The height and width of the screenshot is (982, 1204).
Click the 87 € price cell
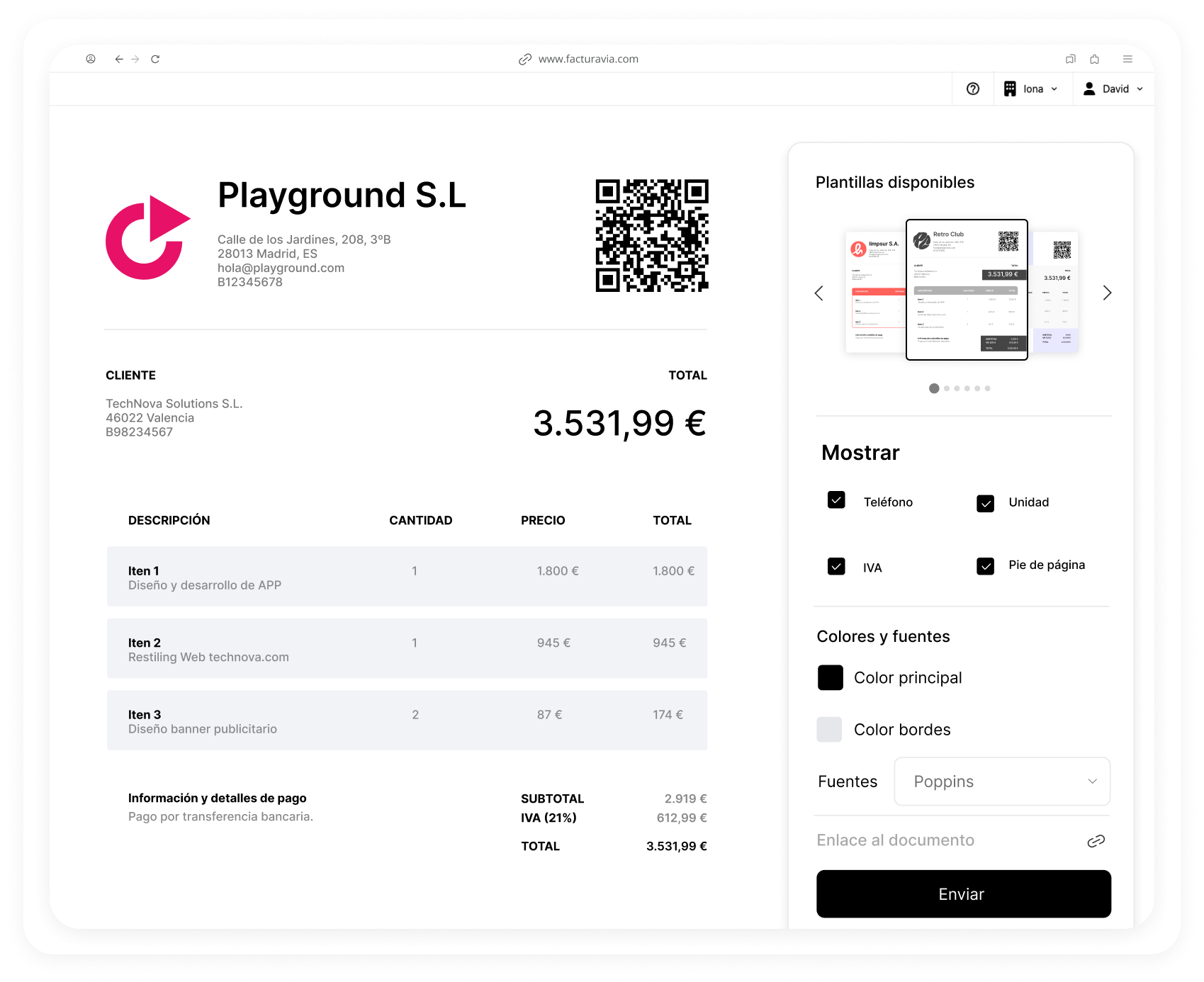click(549, 715)
